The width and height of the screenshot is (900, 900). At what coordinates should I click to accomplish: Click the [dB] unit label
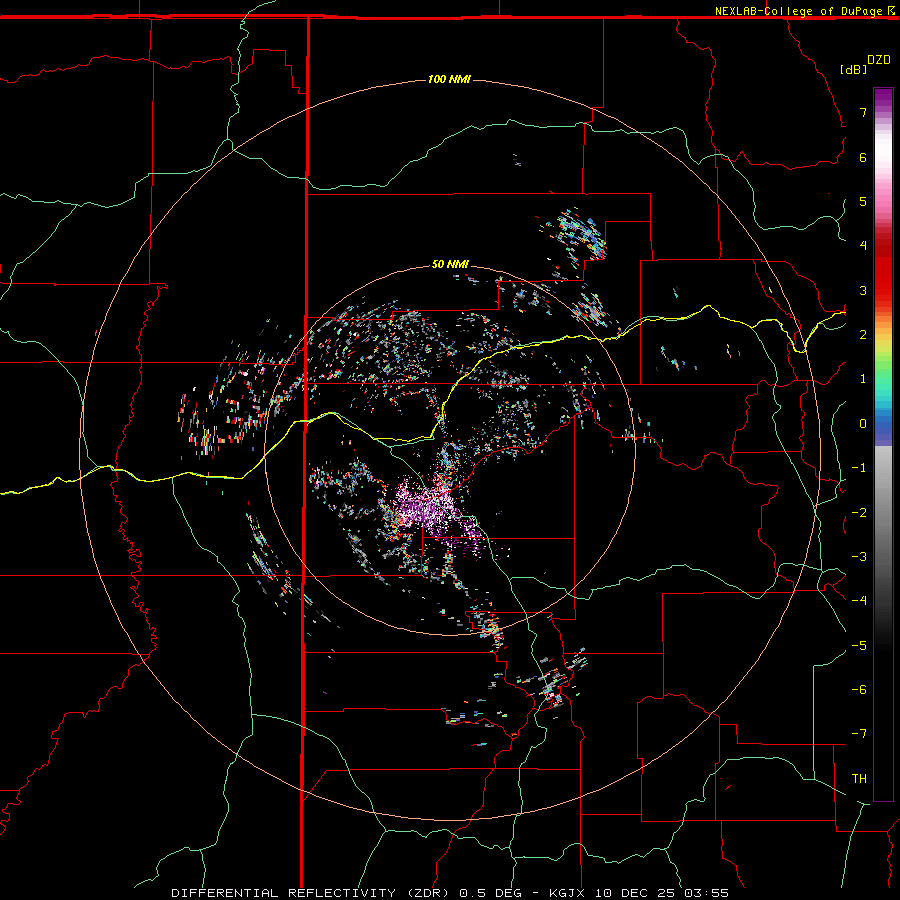pyautogui.click(x=853, y=69)
